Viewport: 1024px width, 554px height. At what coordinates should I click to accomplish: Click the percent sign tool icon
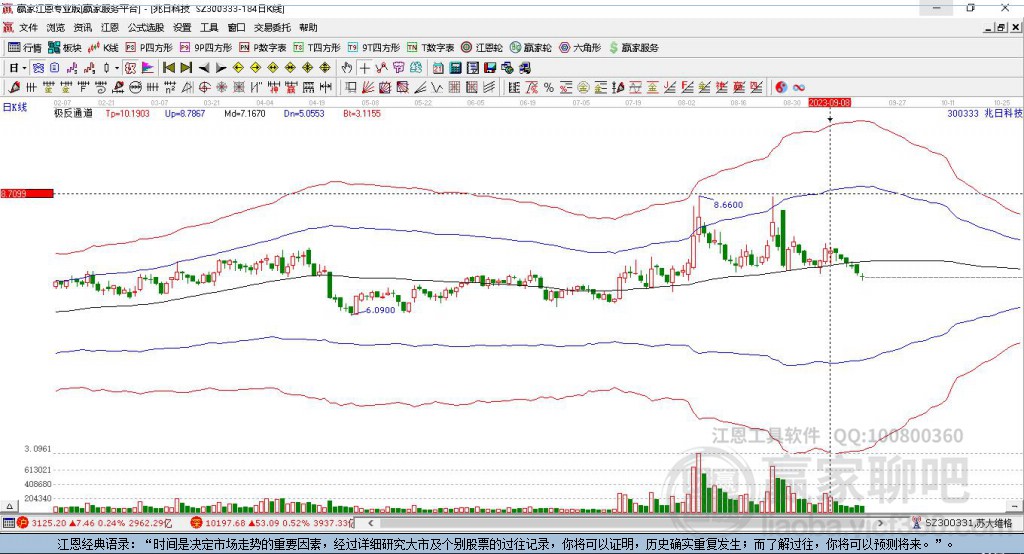click(549, 88)
